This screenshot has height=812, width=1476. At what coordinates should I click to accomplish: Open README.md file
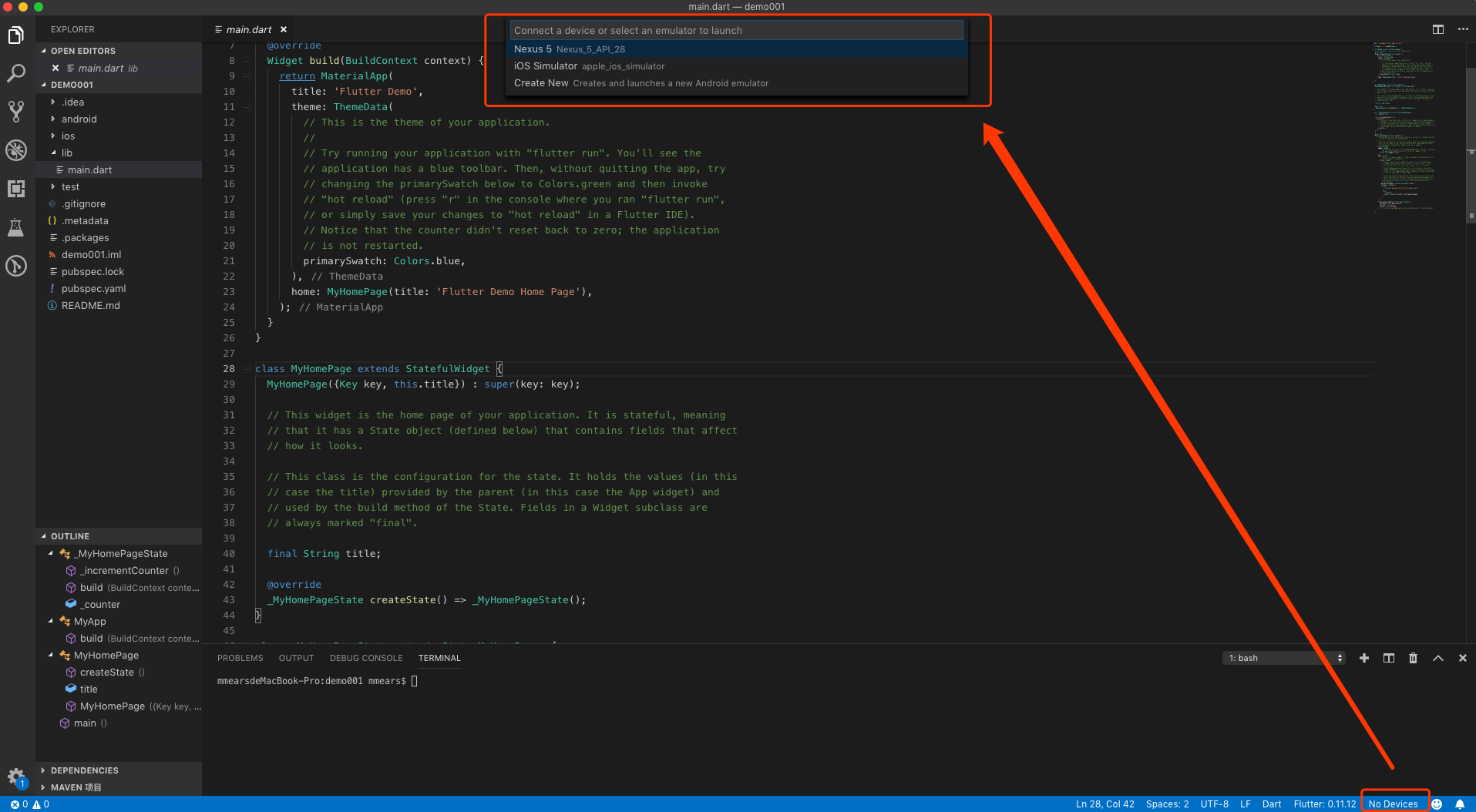[119, 305]
